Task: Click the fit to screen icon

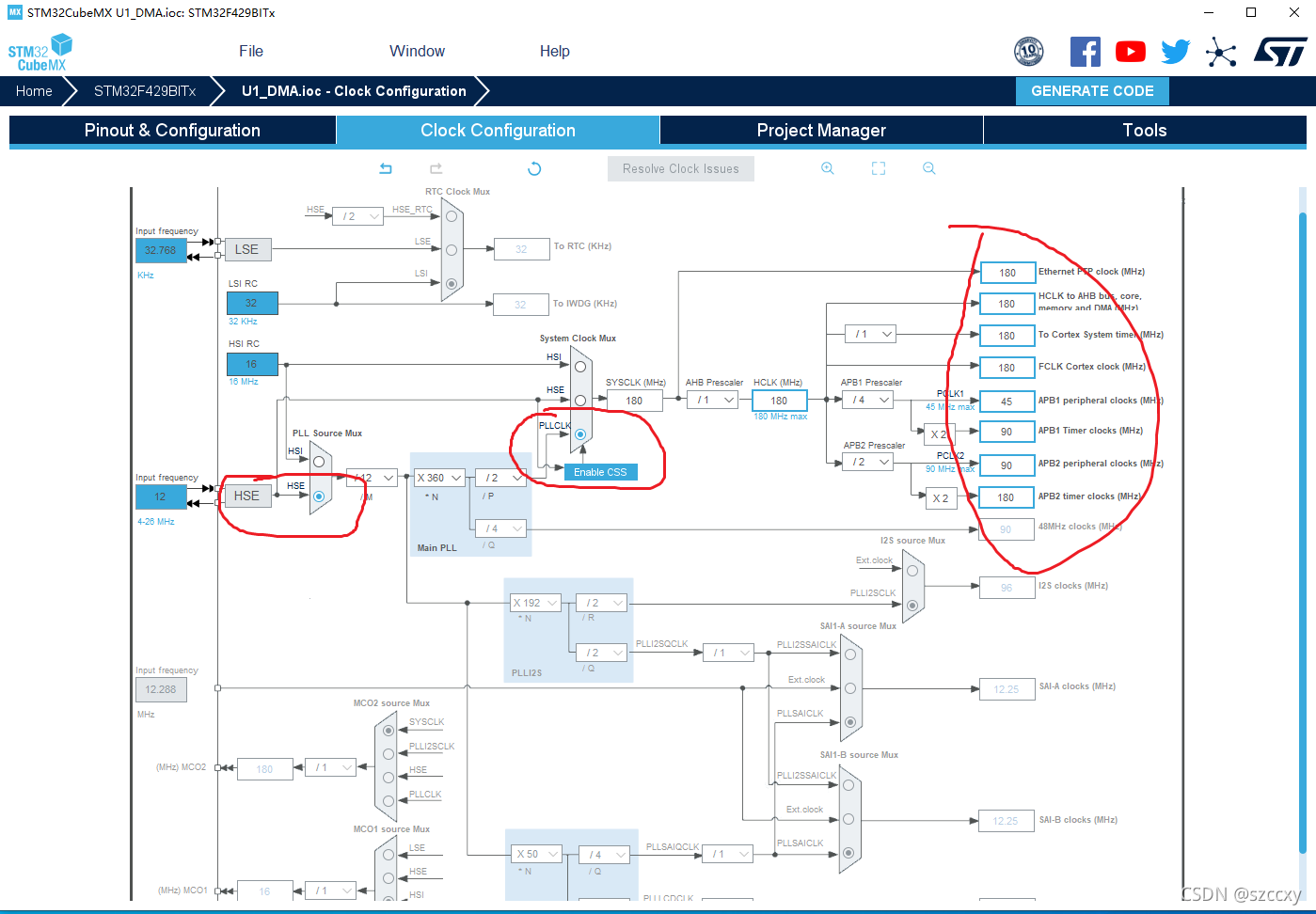Action: [x=879, y=168]
